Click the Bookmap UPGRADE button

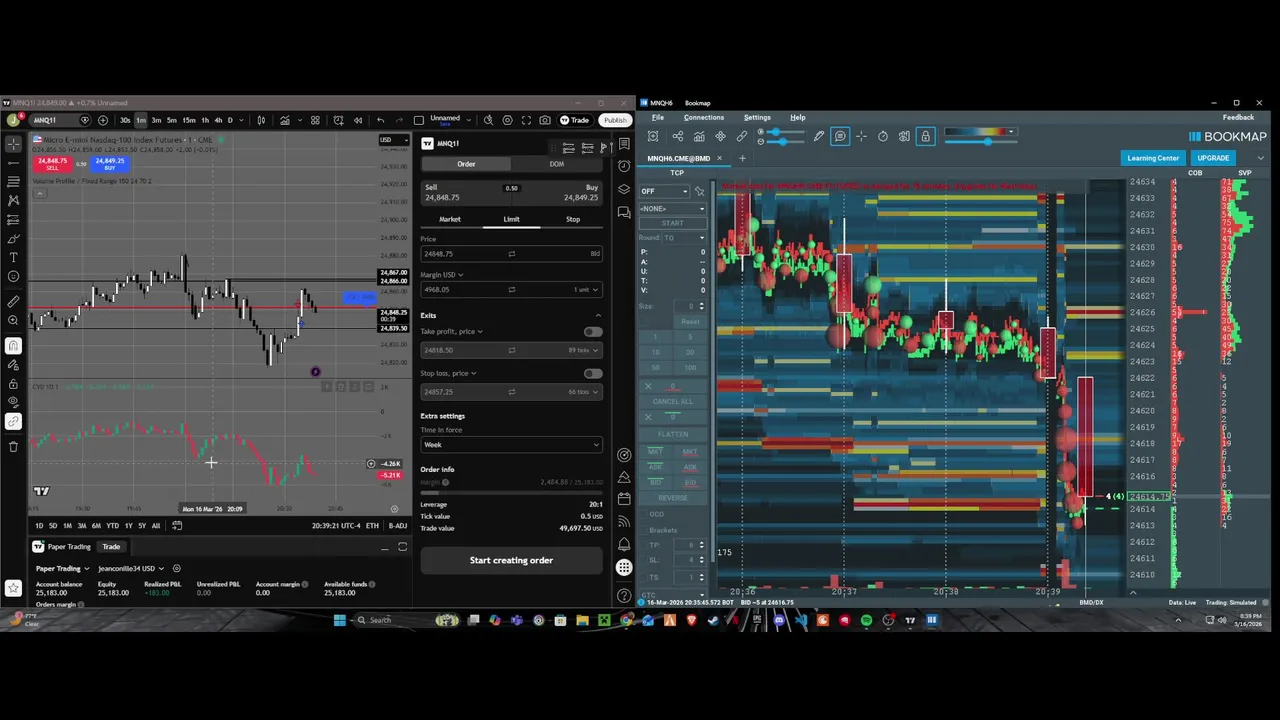(x=1213, y=158)
